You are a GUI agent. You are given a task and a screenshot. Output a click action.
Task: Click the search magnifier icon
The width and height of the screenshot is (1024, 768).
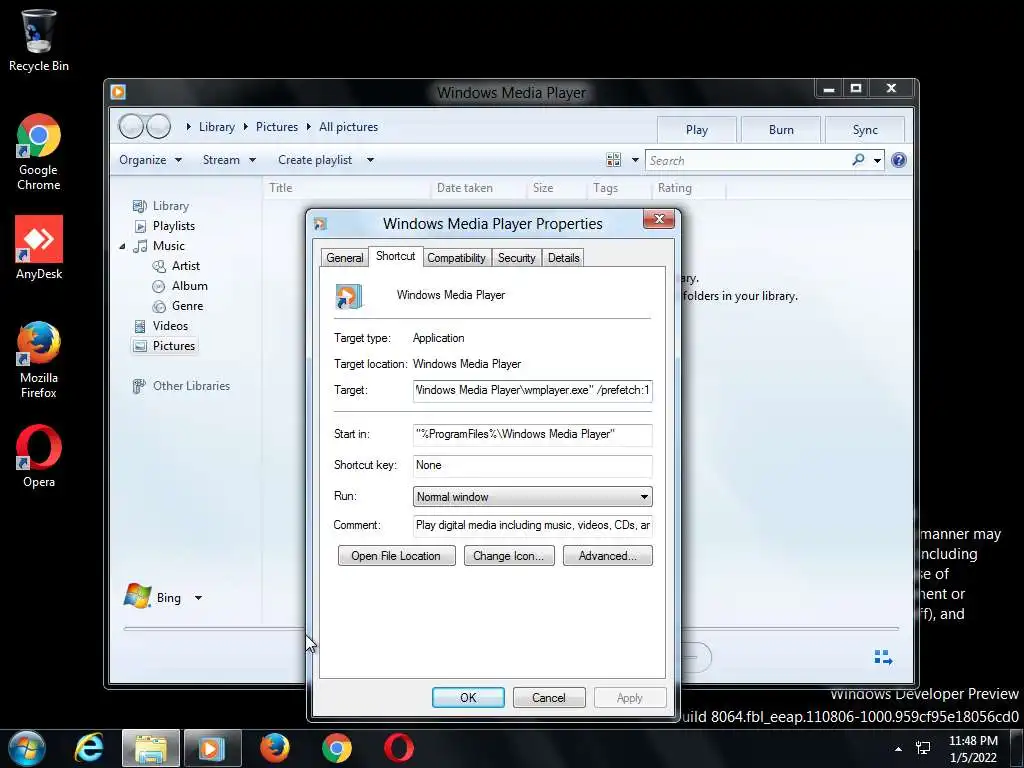[x=858, y=159]
